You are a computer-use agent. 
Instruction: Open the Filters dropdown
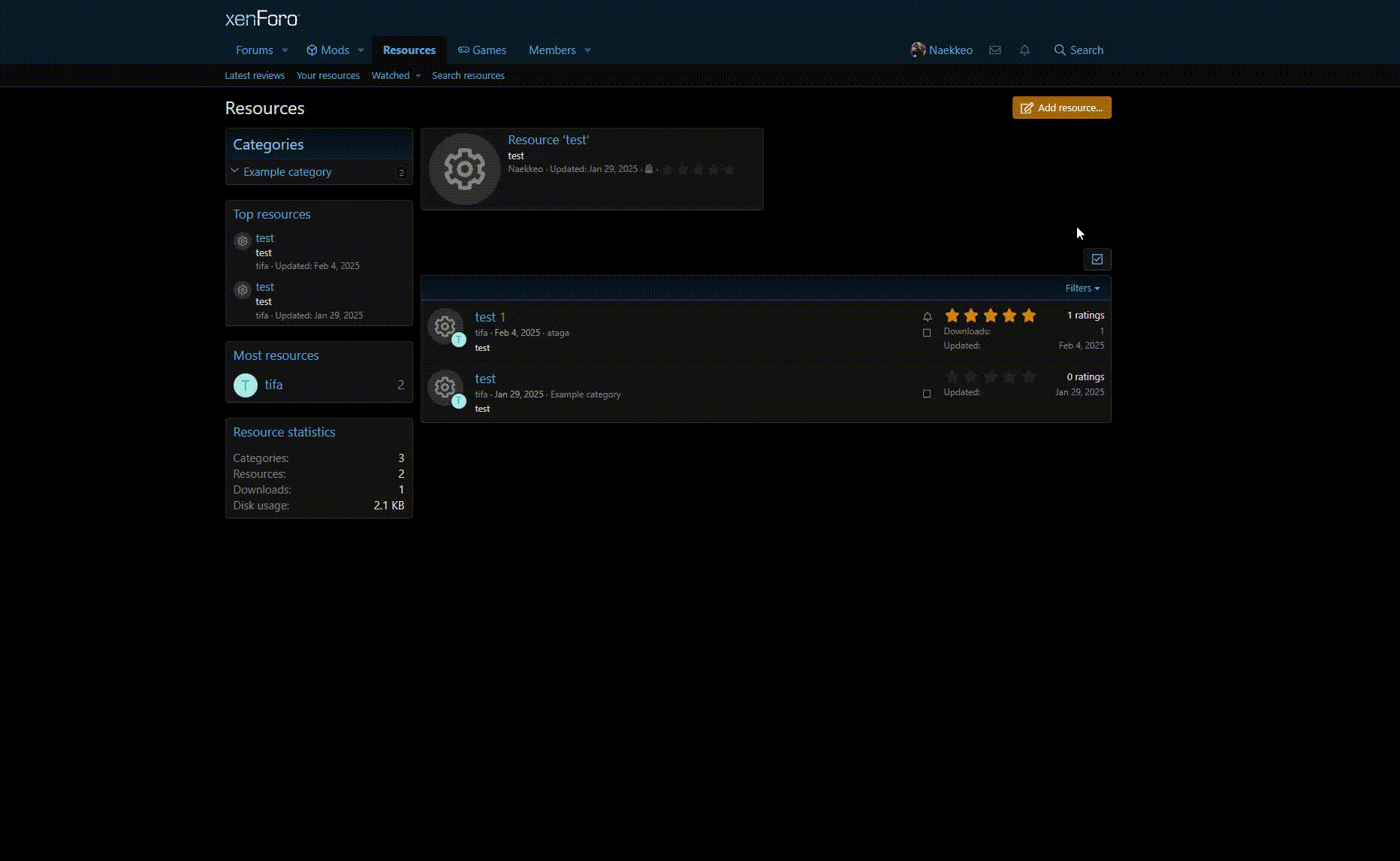pyautogui.click(x=1082, y=288)
